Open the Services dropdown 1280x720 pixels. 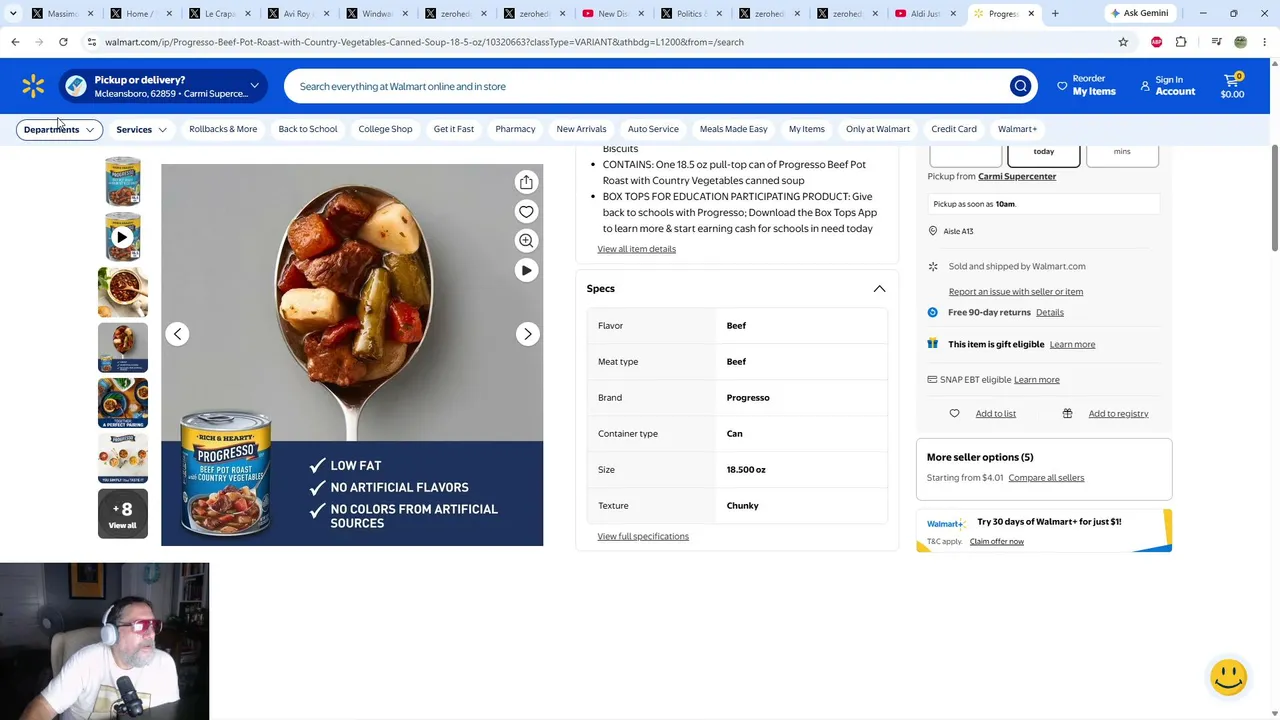[141, 129]
